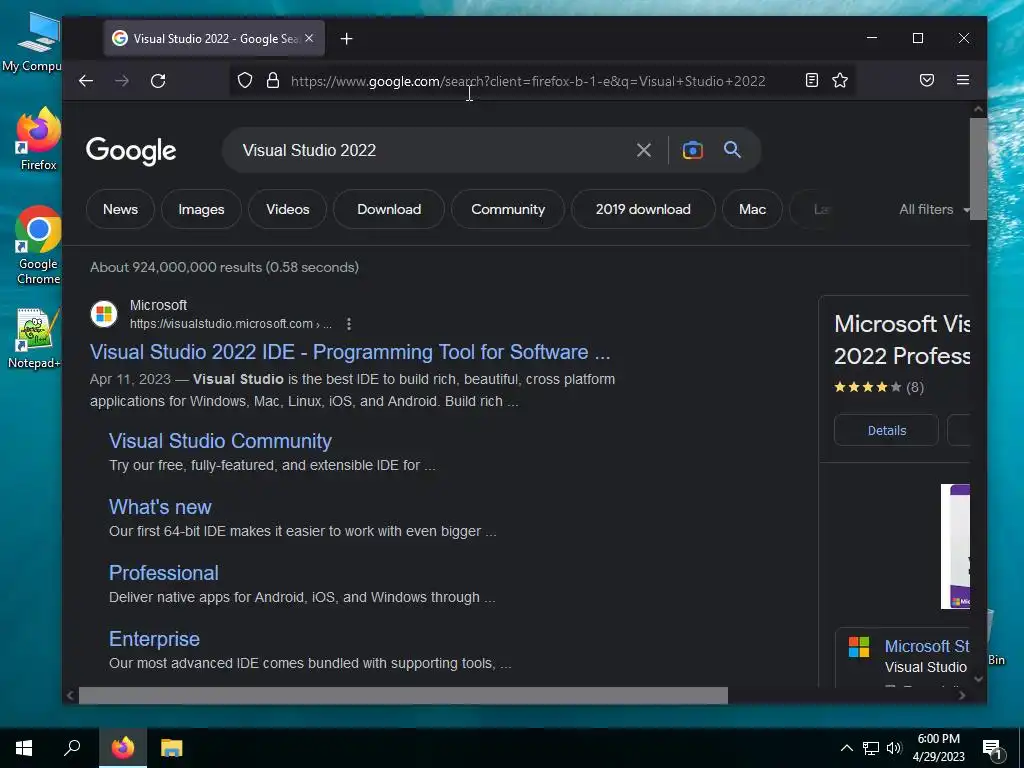Select the Download filter chip
The width and height of the screenshot is (1024, 768).
click(389, 209)
